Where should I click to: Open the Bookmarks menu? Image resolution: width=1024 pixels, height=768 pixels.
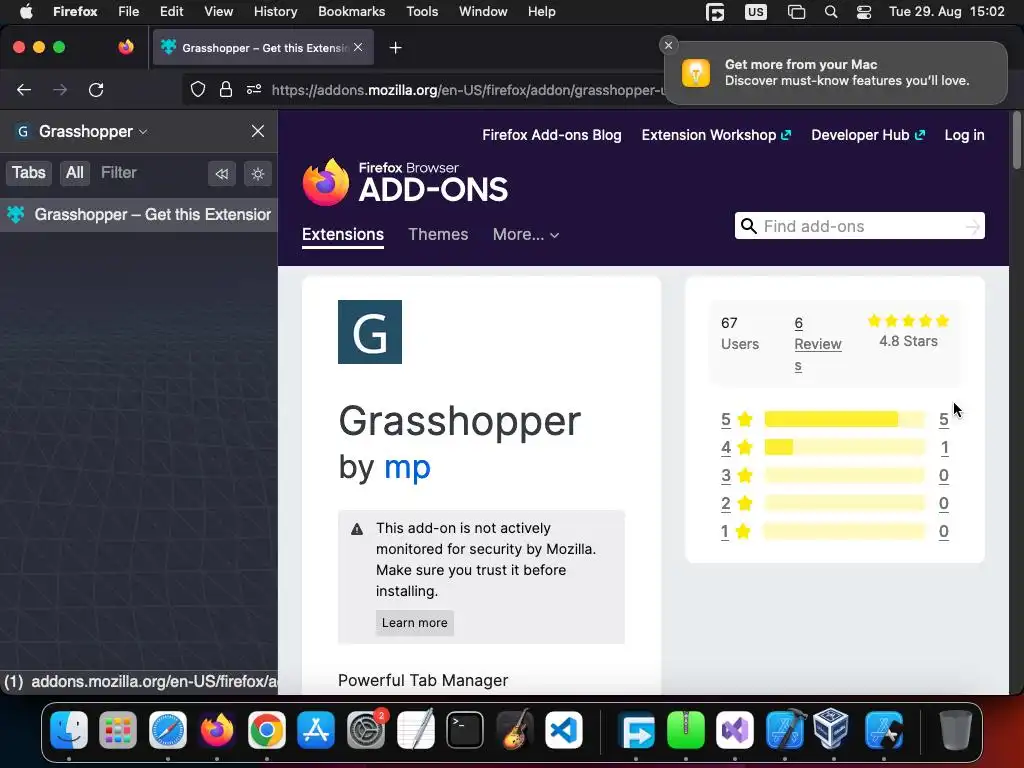351,11
